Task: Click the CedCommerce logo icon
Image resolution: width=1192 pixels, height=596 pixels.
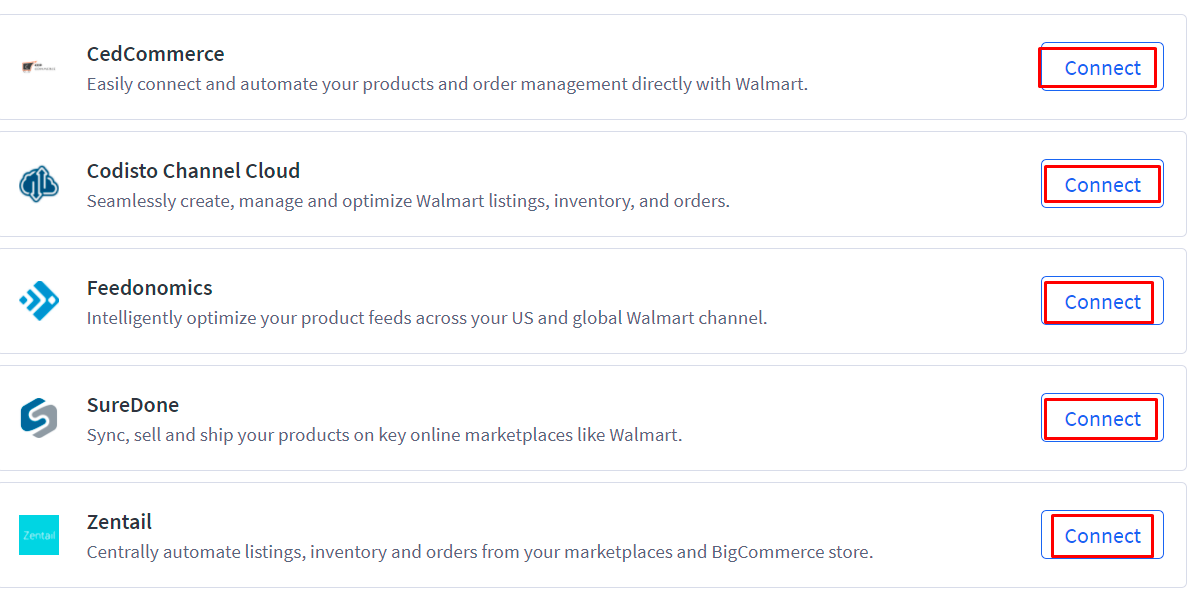Action: coord(39,67)
